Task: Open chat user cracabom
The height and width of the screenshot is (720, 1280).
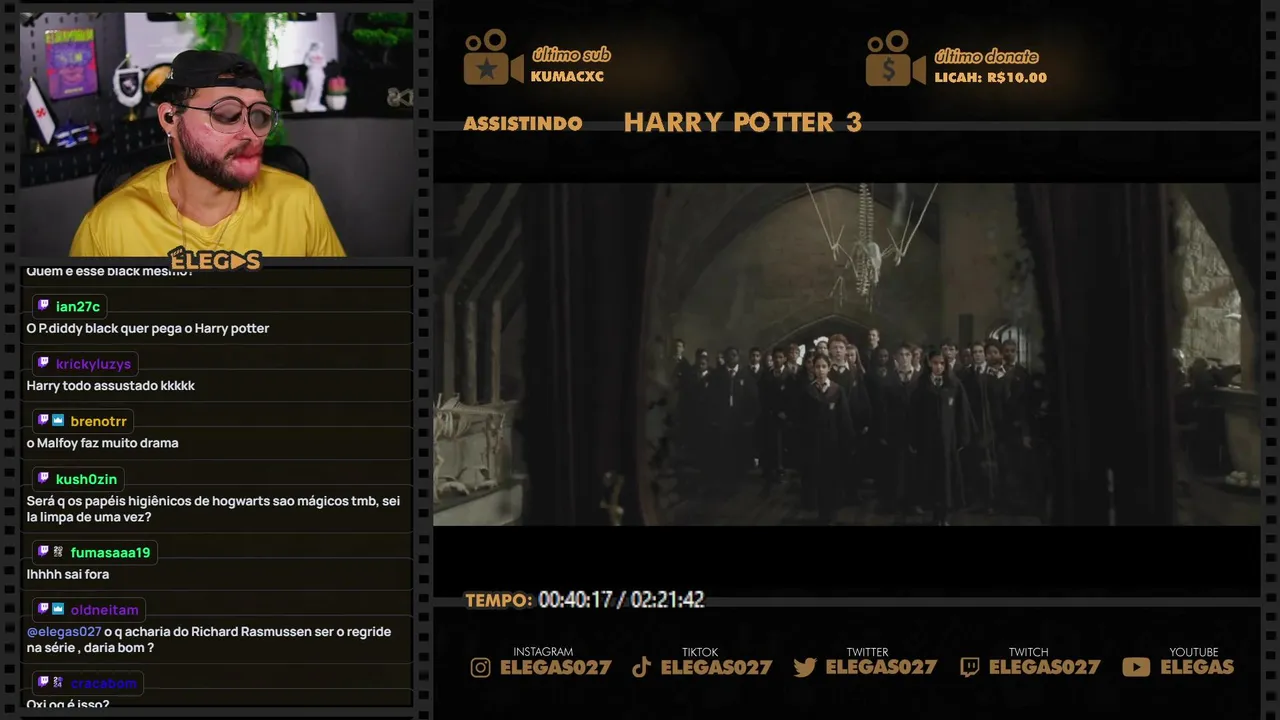Action: (103, 683)
